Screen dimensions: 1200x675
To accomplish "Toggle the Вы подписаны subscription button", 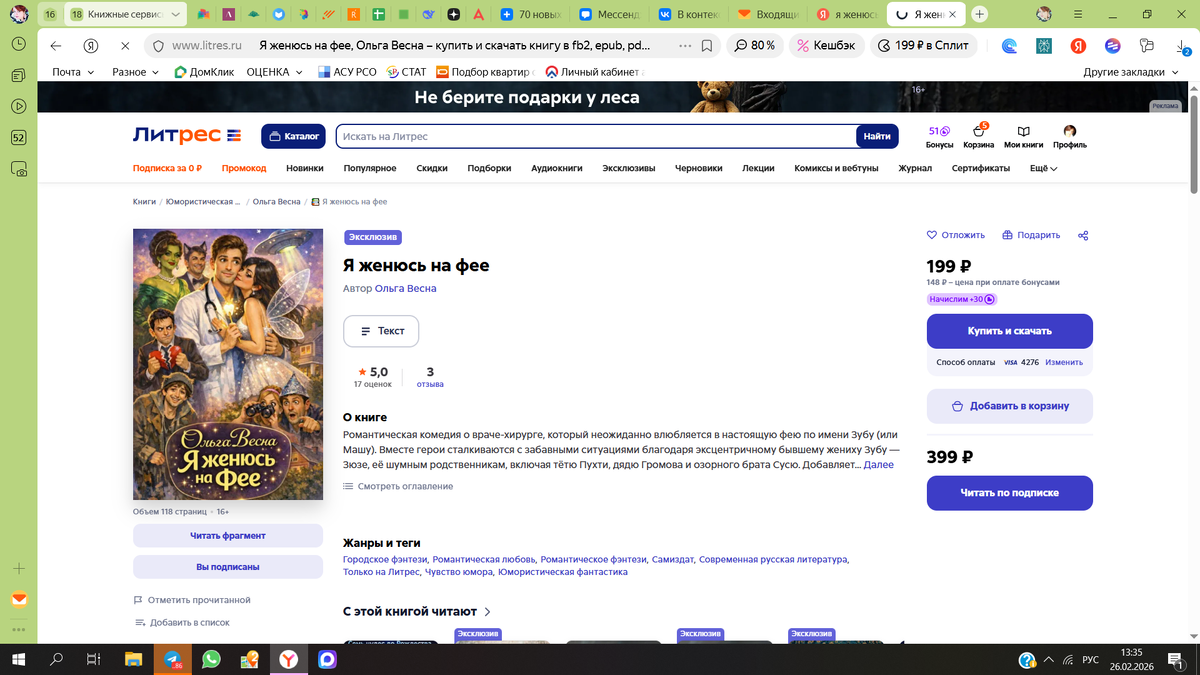I will [x=228, y=567].
